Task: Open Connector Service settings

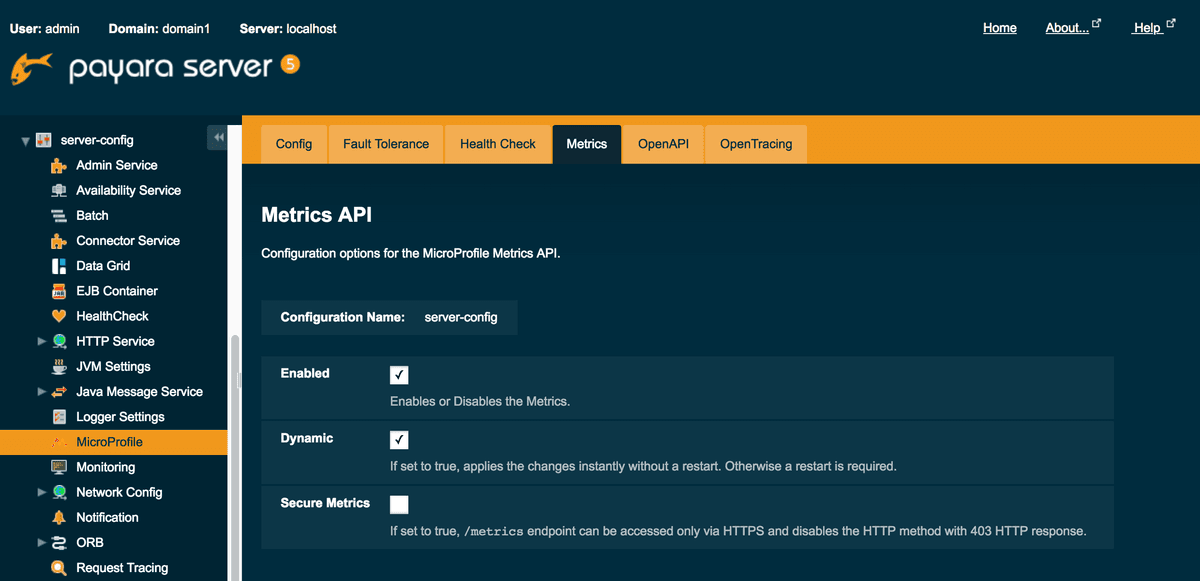Action: 128,241
